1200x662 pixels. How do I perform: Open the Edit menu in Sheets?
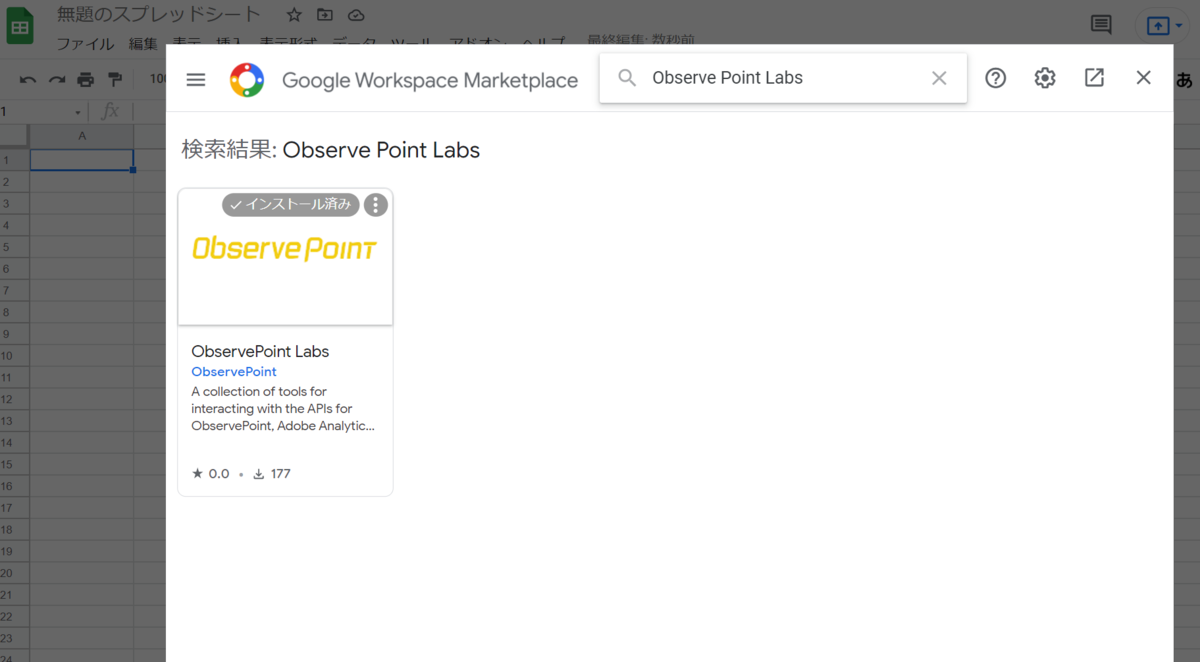(x=143, y=43)
